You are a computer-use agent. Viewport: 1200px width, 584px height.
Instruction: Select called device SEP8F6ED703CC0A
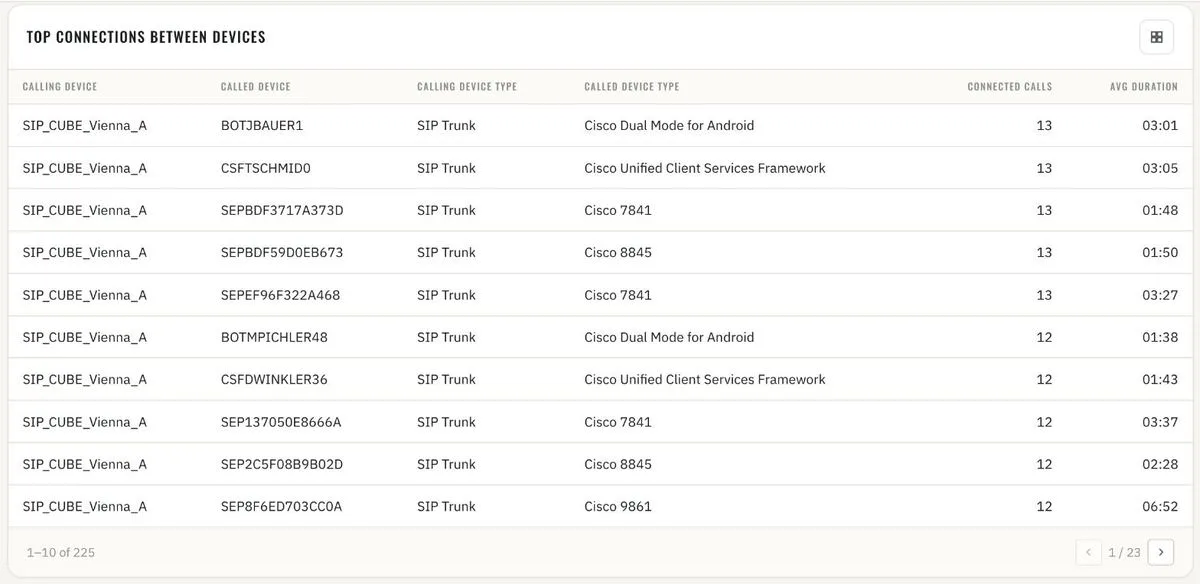tap(282, 506)
